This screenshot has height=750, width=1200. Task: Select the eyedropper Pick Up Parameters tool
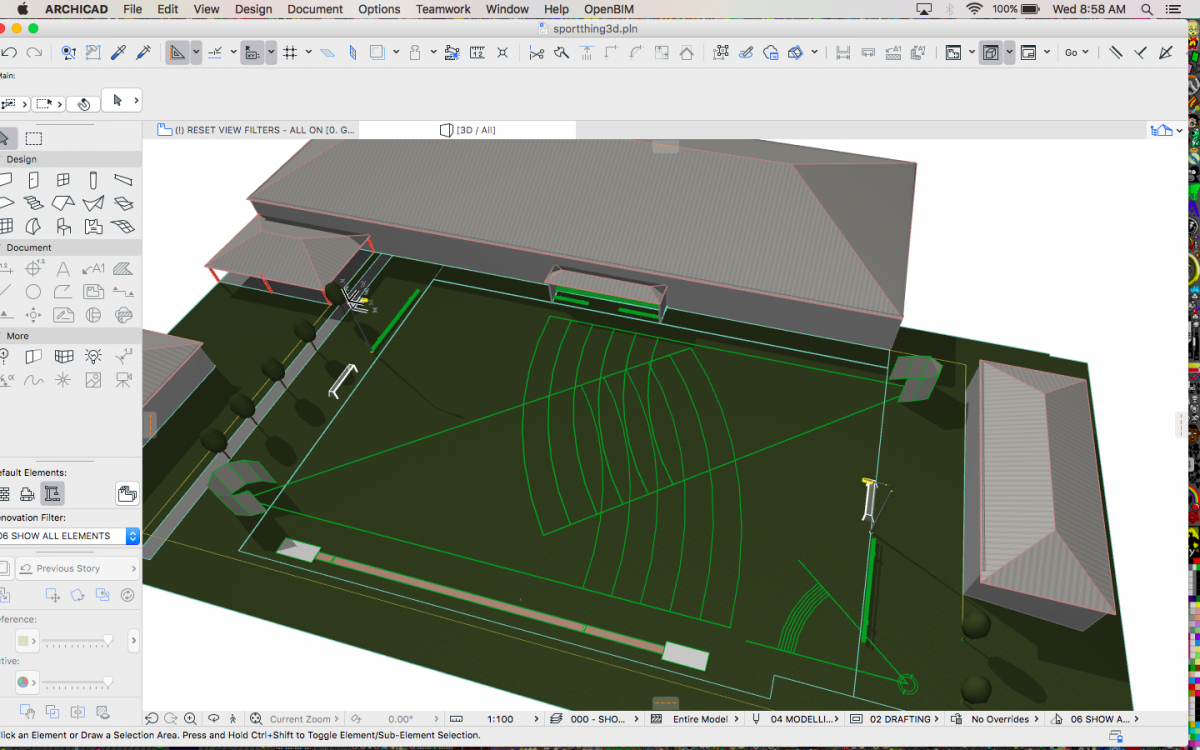click(x=118, y=53)
